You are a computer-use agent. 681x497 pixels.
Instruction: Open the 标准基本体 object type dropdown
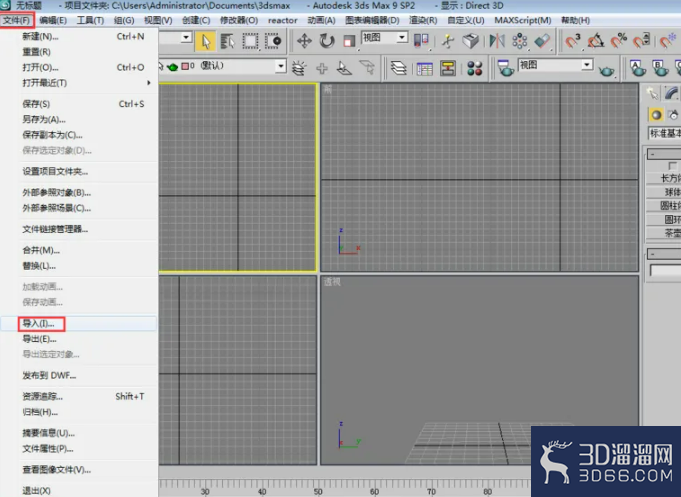coord(664,133)
